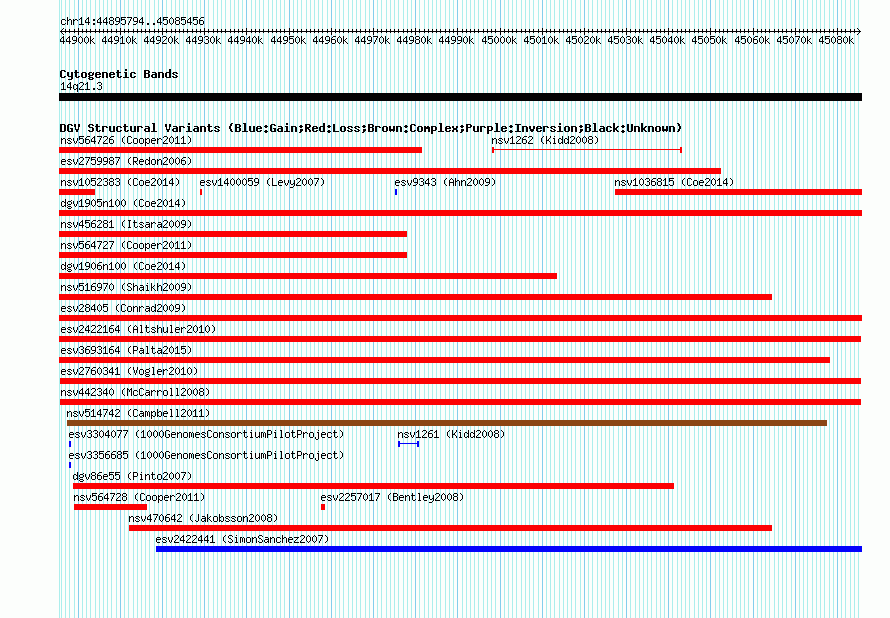This screenshot has width=890, height=618.
Task: Select the nsv1262 (Kidd2008) variant bar
Action: (x=587, y=150)
